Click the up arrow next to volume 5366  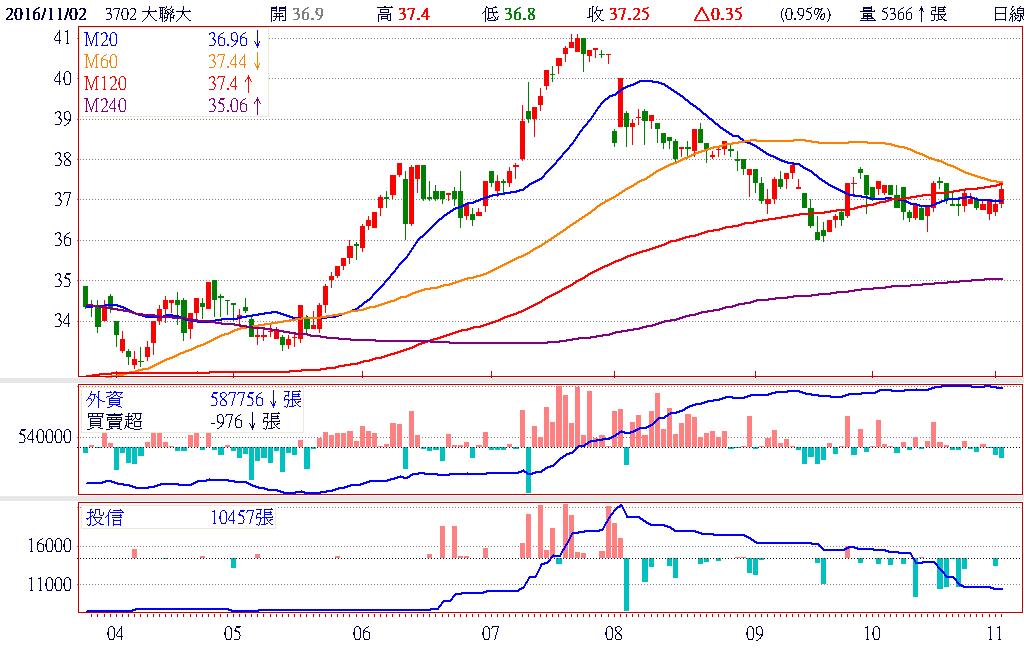(x=921, y=14)
